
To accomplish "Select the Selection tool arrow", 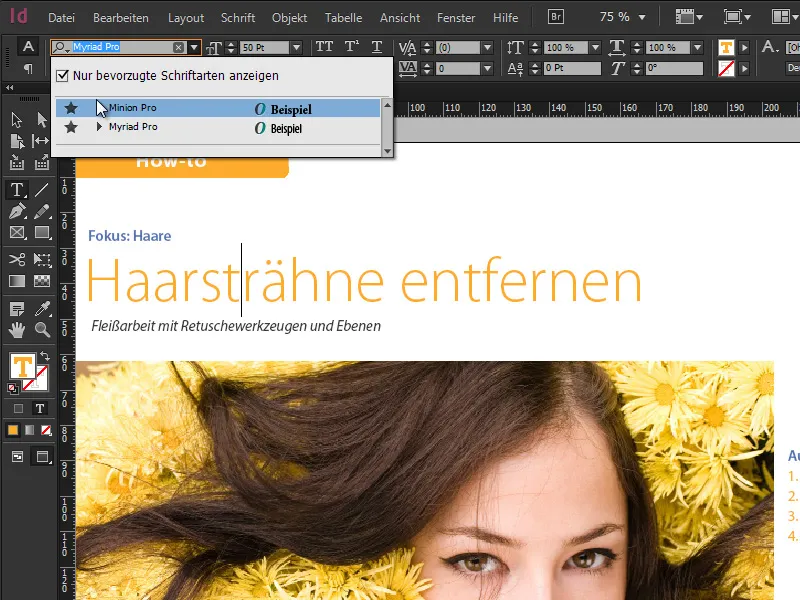I will pos(16,120).
